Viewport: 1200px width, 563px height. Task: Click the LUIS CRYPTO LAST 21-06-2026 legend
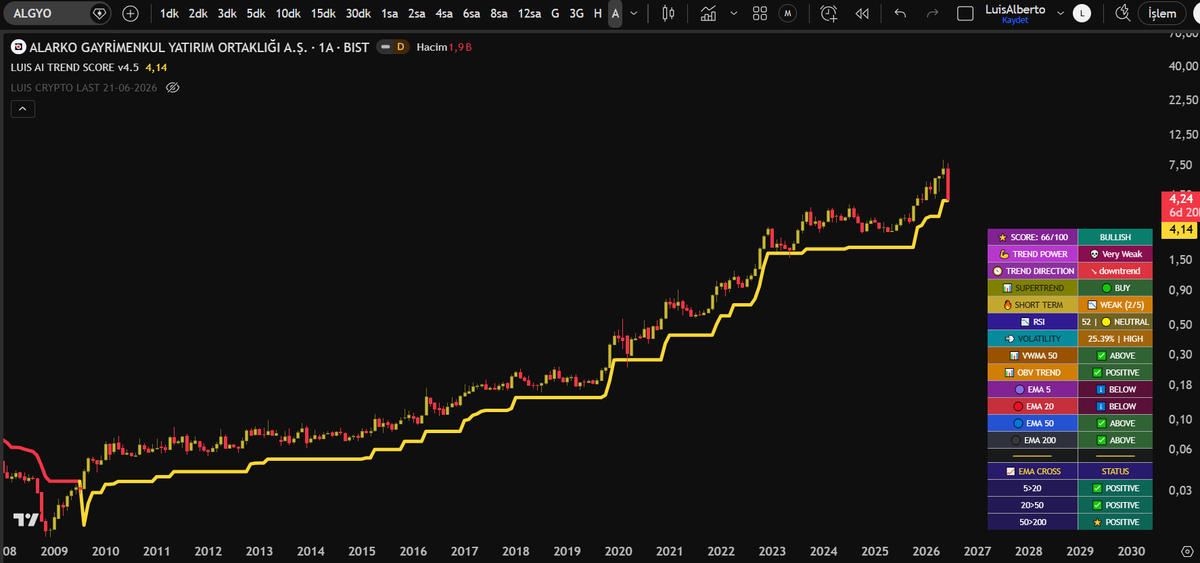[85, 88]
